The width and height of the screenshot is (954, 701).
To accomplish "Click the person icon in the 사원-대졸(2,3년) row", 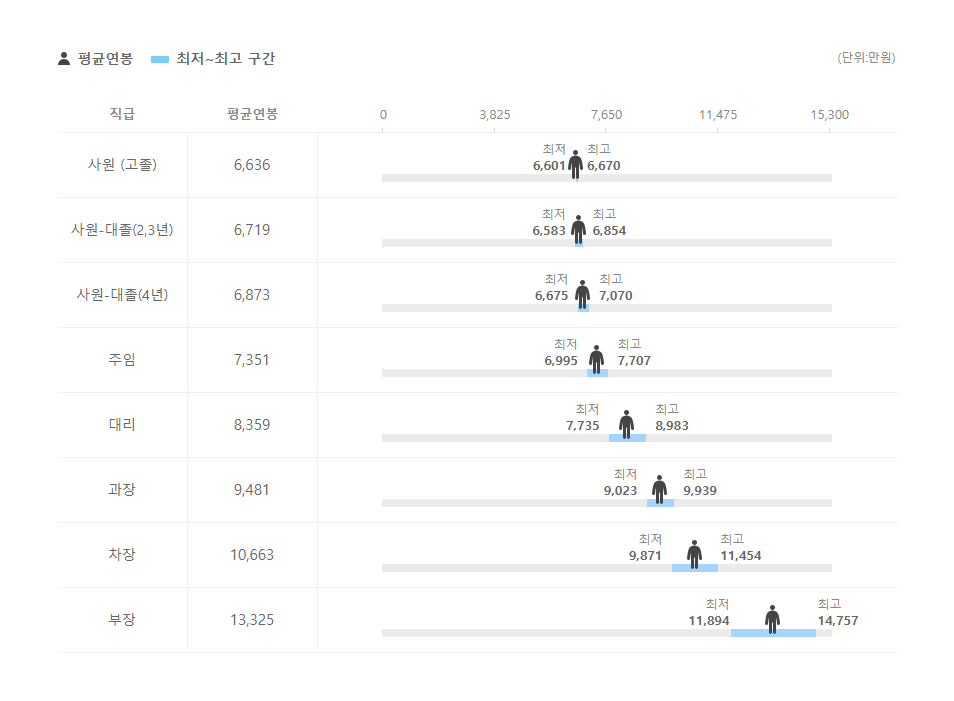I will pos(579,229).
